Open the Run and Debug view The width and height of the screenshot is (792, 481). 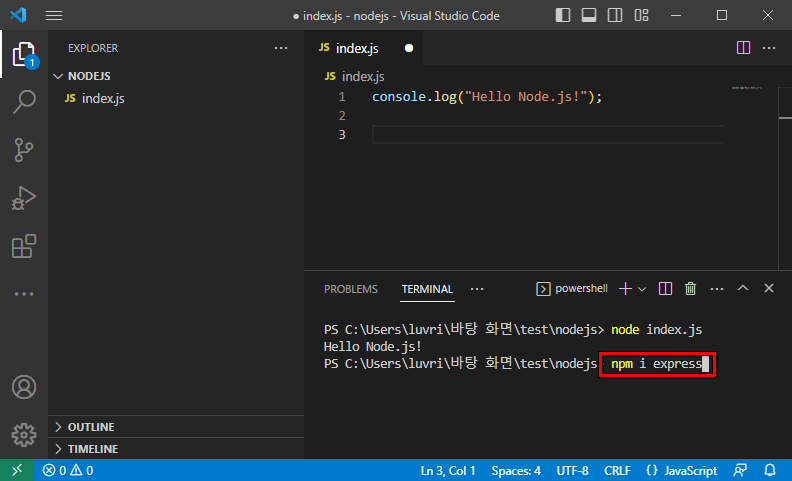click(24, 198)
